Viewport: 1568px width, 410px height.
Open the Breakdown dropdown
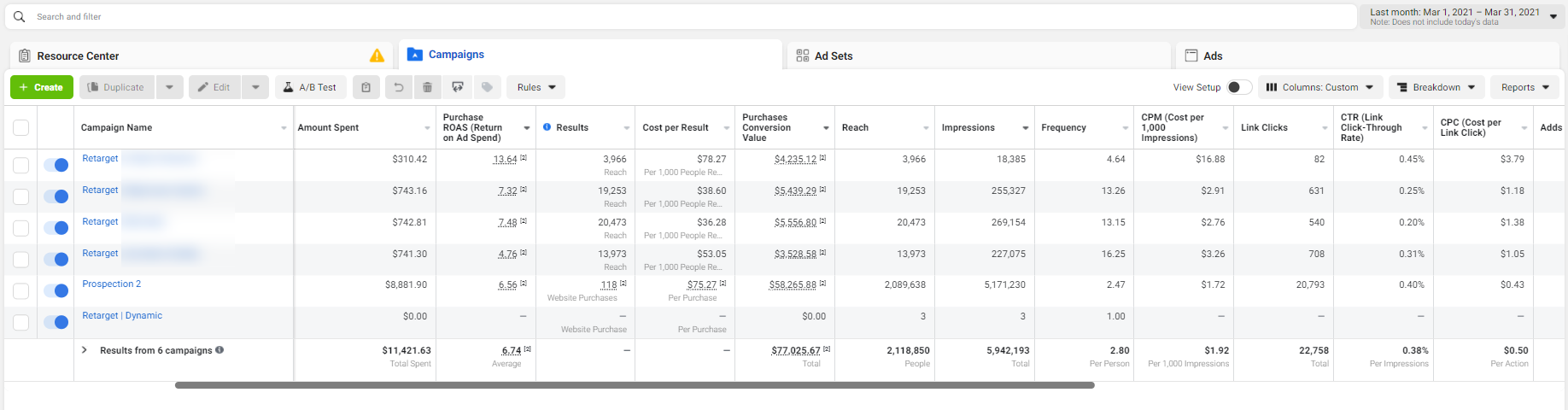tap(1436, 87)
